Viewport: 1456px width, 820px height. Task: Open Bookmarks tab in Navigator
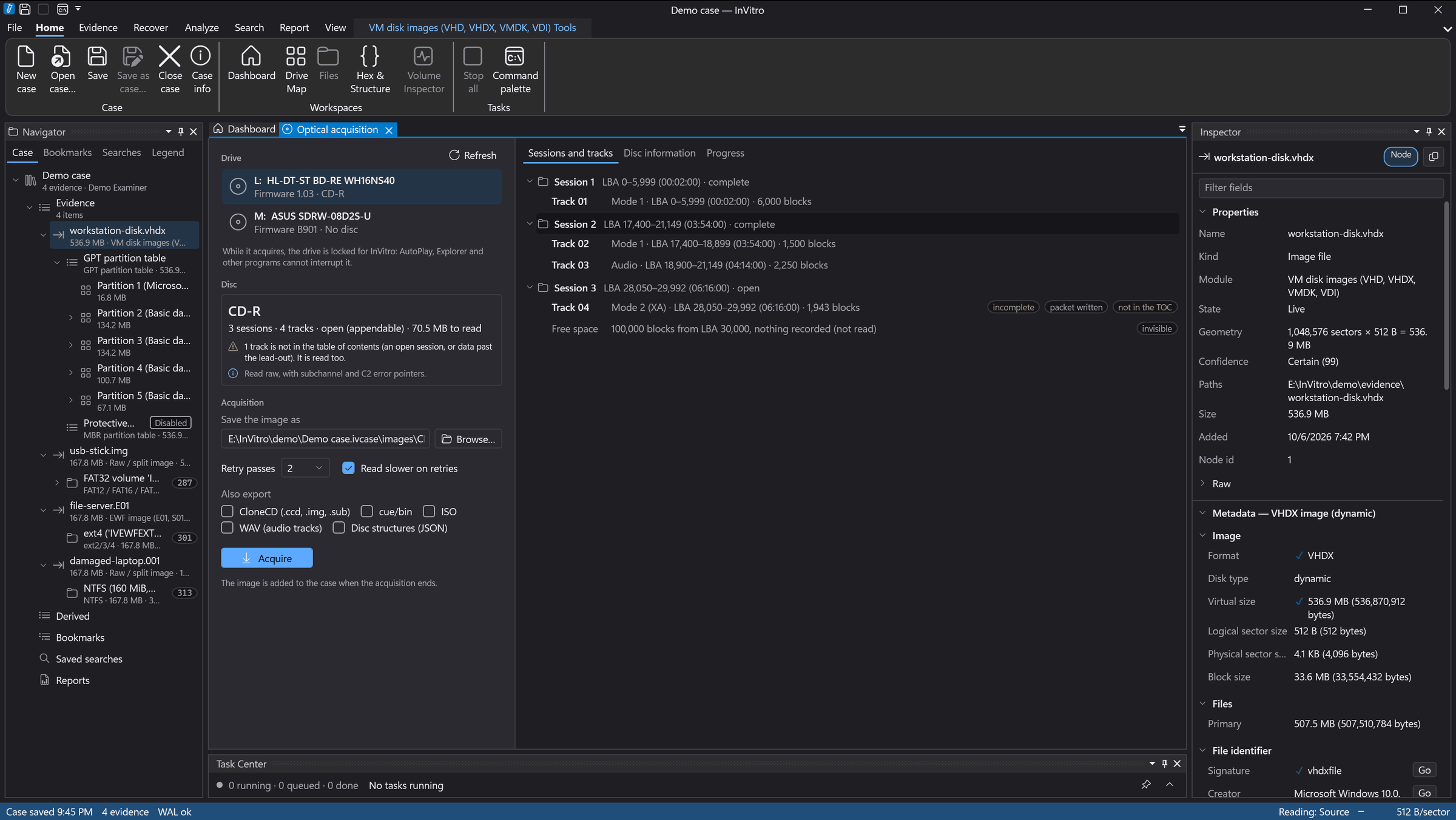tap(67, 152)
